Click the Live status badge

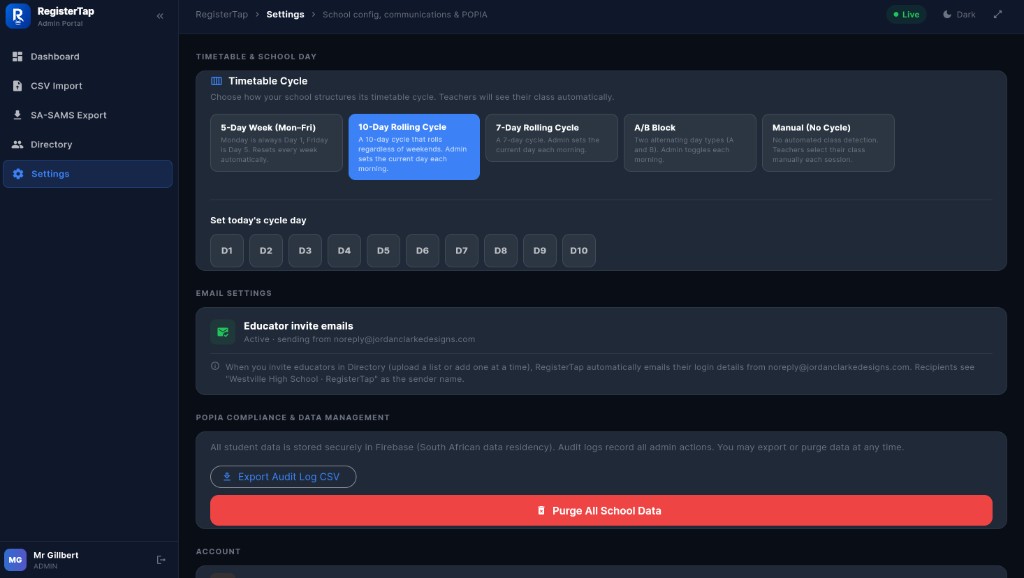[x=906, y=14]
